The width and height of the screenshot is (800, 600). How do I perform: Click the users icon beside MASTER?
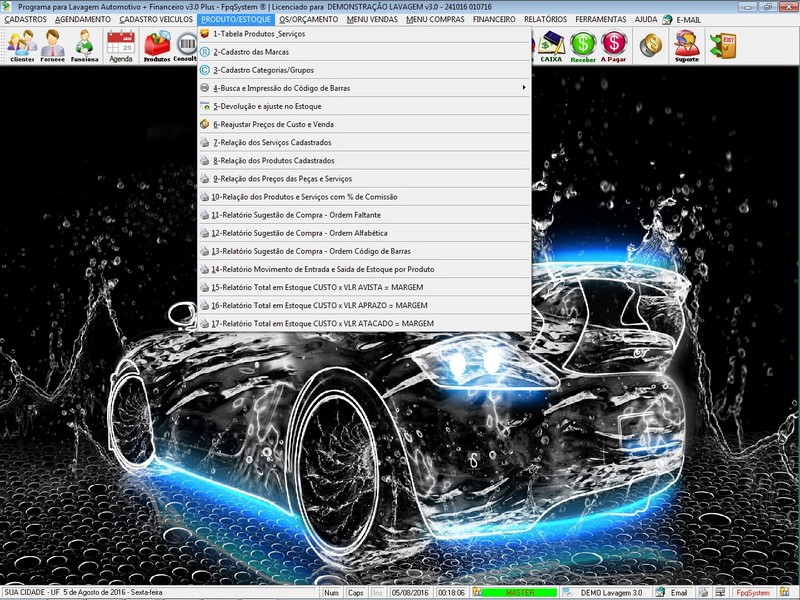tap(477, 592)
